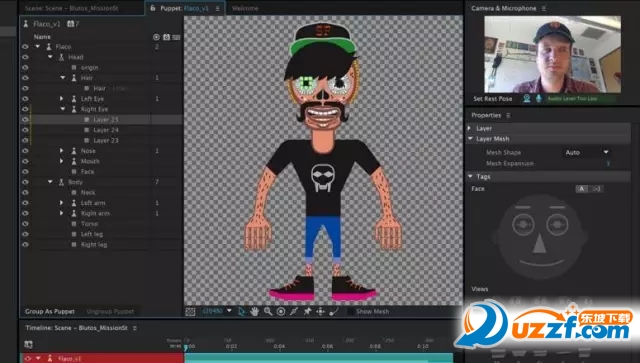Open the Mesh Shape Auto dropdown
The image size is (640, 363).
(587, 152)
